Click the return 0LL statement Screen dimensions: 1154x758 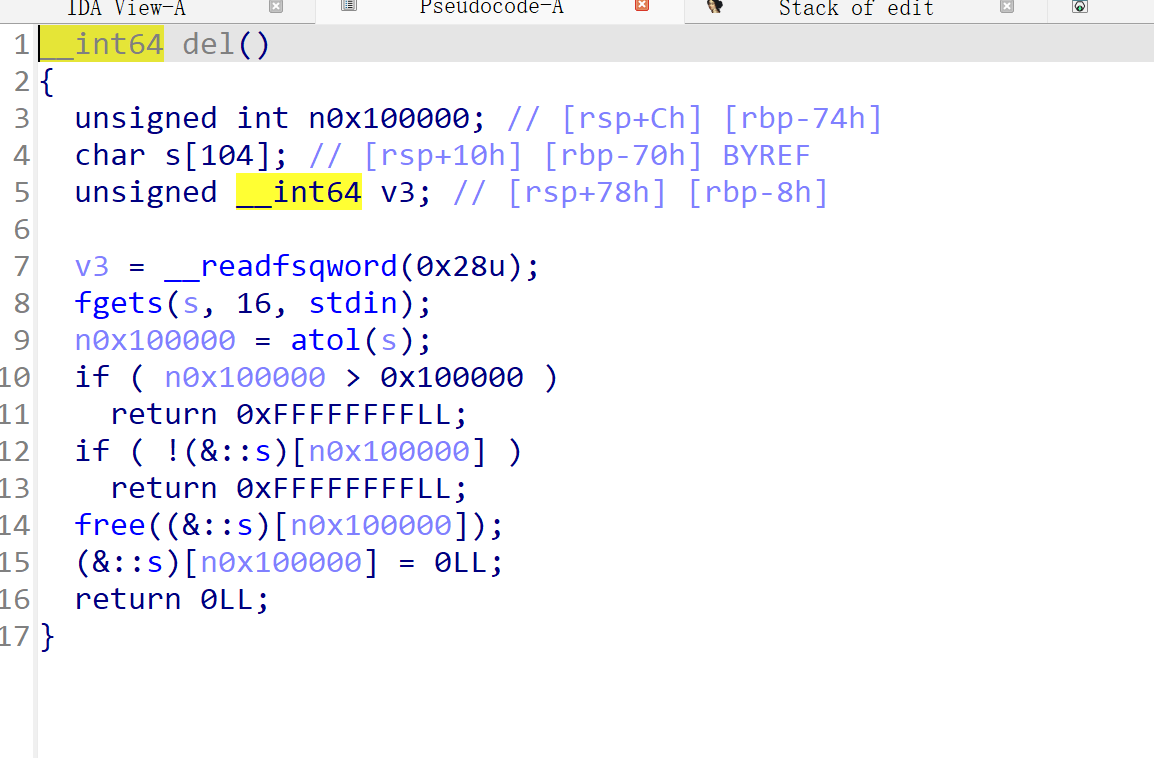[x=172, y=599]
